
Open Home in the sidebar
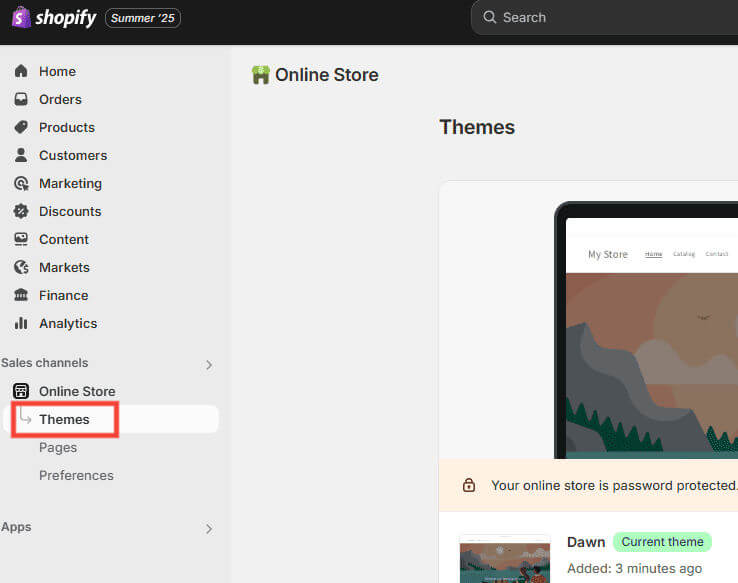pyautogui.click(x=57, y=72)
